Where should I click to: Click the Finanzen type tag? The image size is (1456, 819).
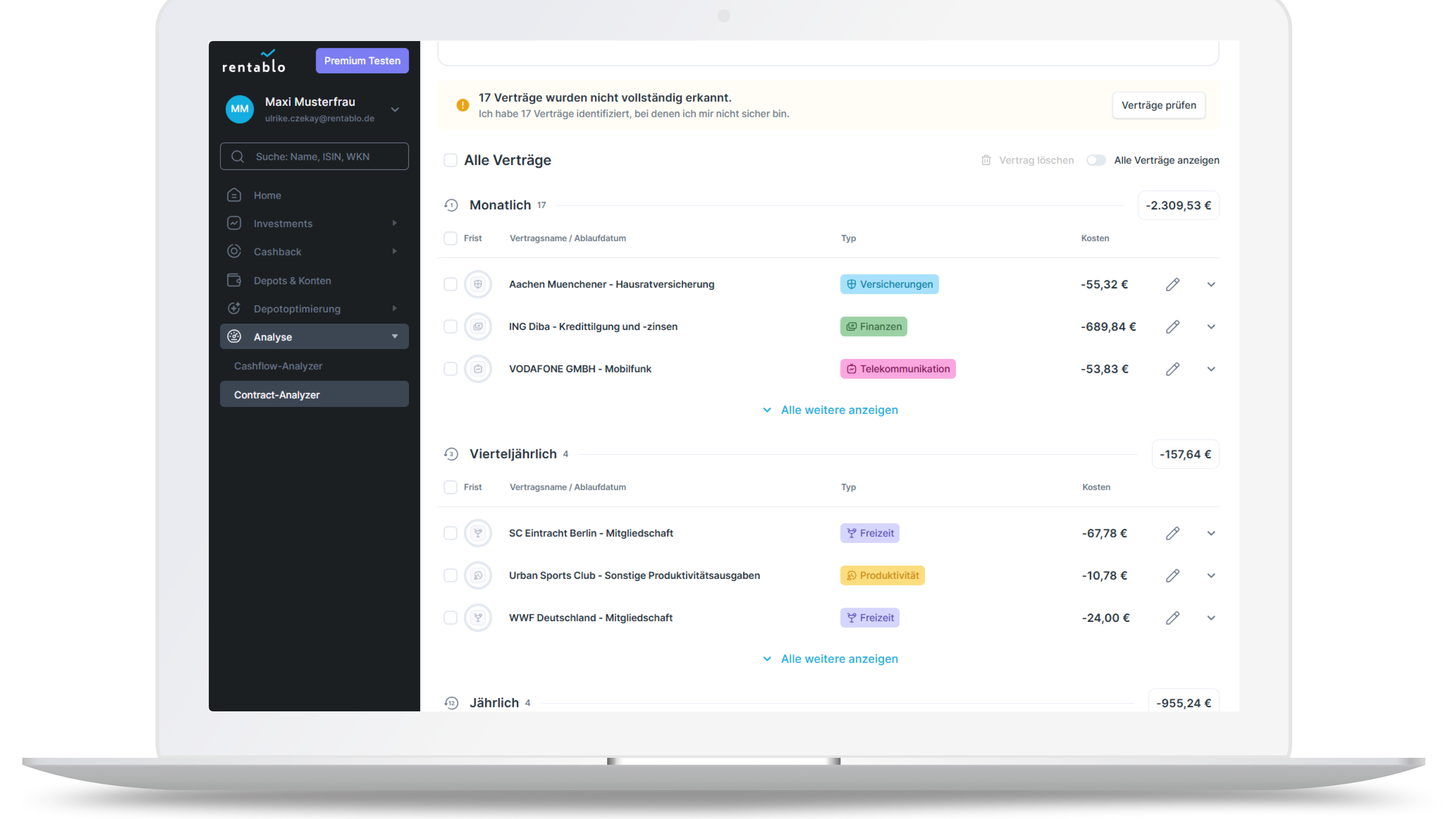[x=873, y=327]
